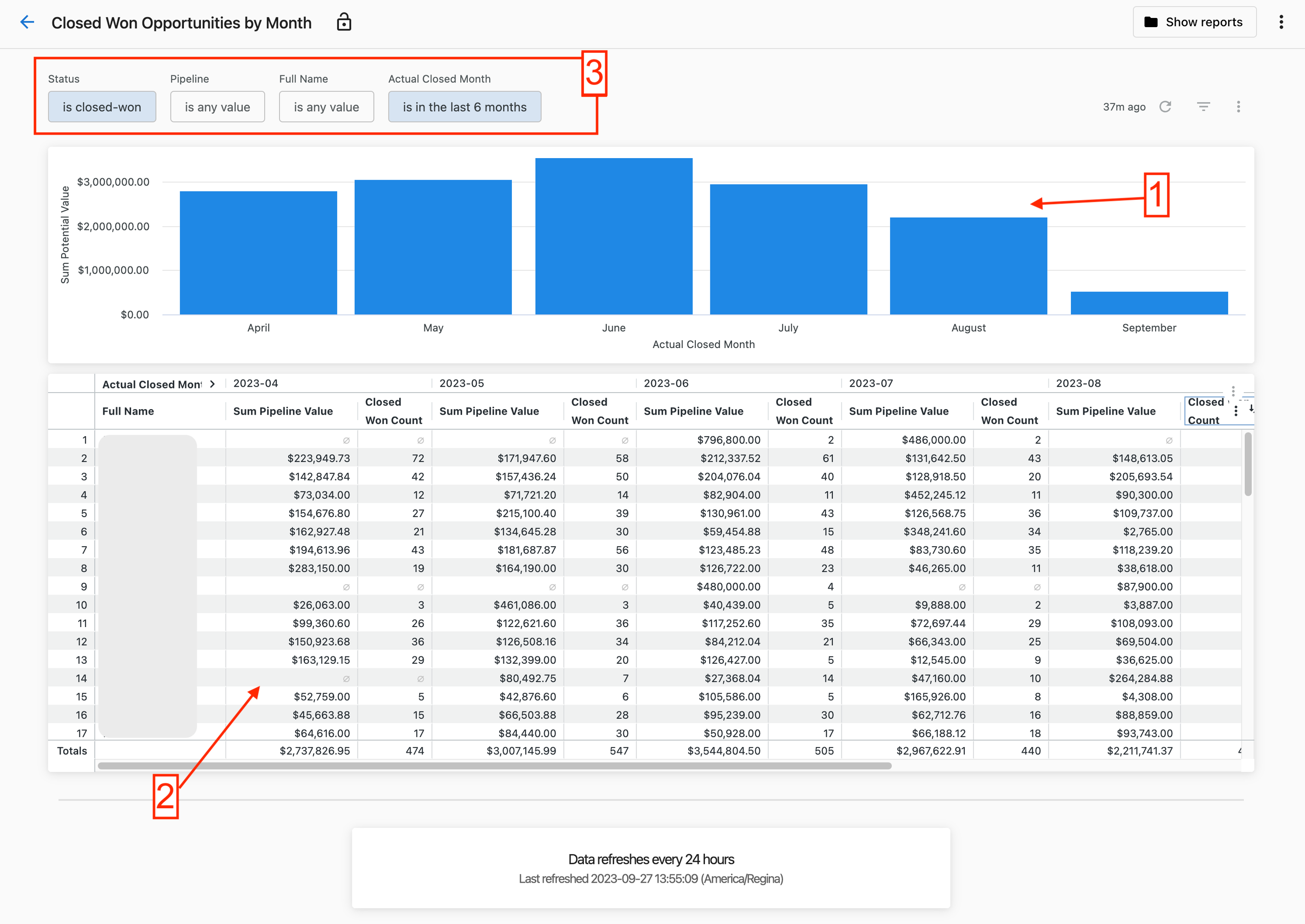Image resolution: width=1305 pixels, height=924 pixels.
Task: Click cell $264,284.88
Action: click(x=1140, y=678)
